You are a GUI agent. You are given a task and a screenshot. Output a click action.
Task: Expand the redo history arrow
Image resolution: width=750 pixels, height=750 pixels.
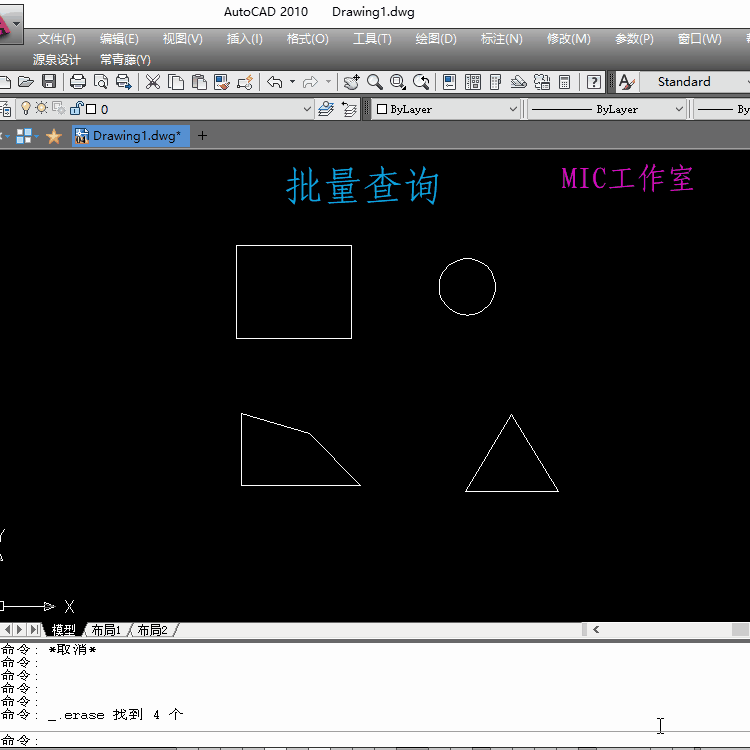pyautogui.click(x=328, y=82)
